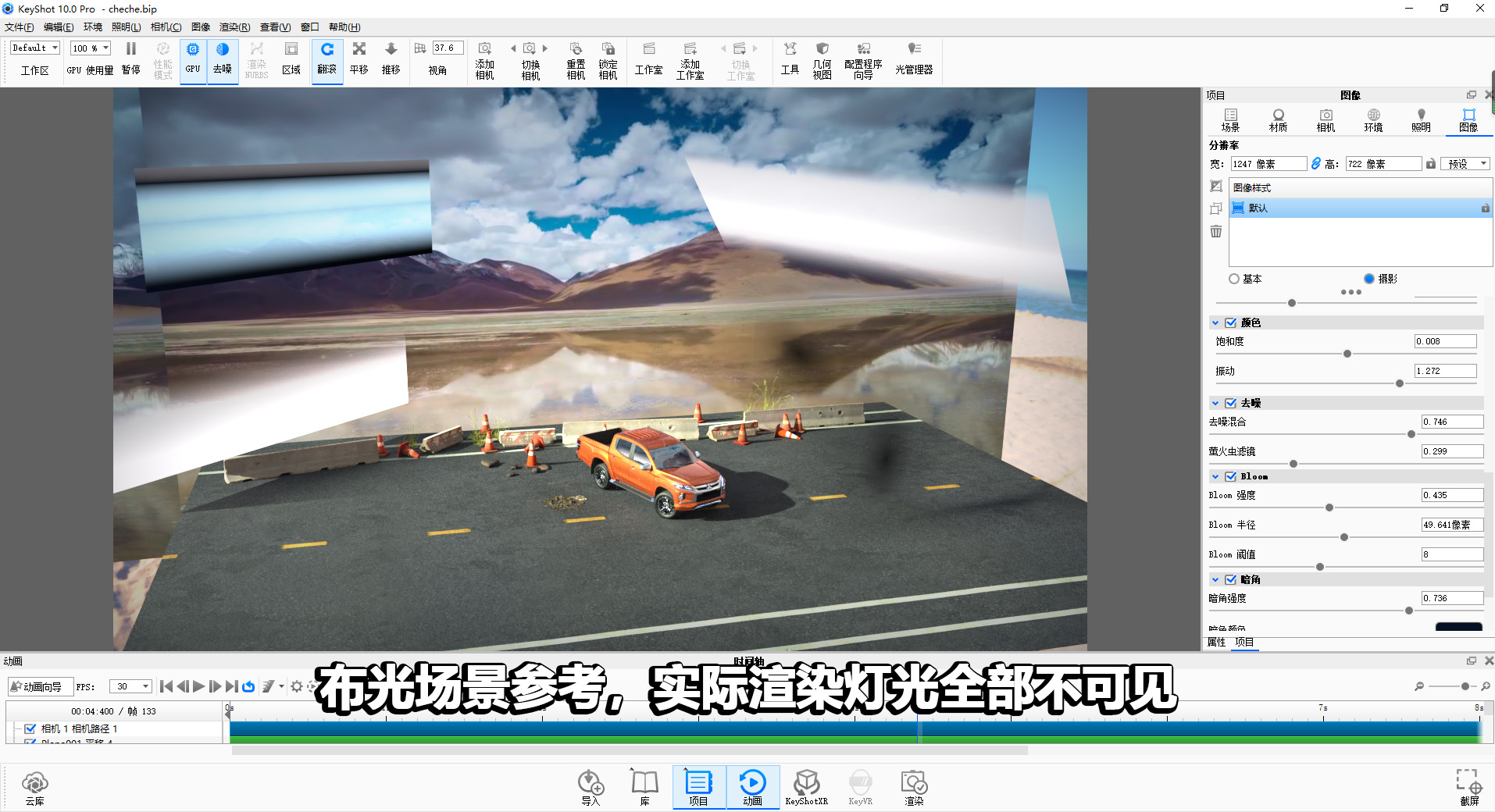Select the 摄影 radio button
Viewport: 1495px width, 812px height.
(x=1368, y=278)
